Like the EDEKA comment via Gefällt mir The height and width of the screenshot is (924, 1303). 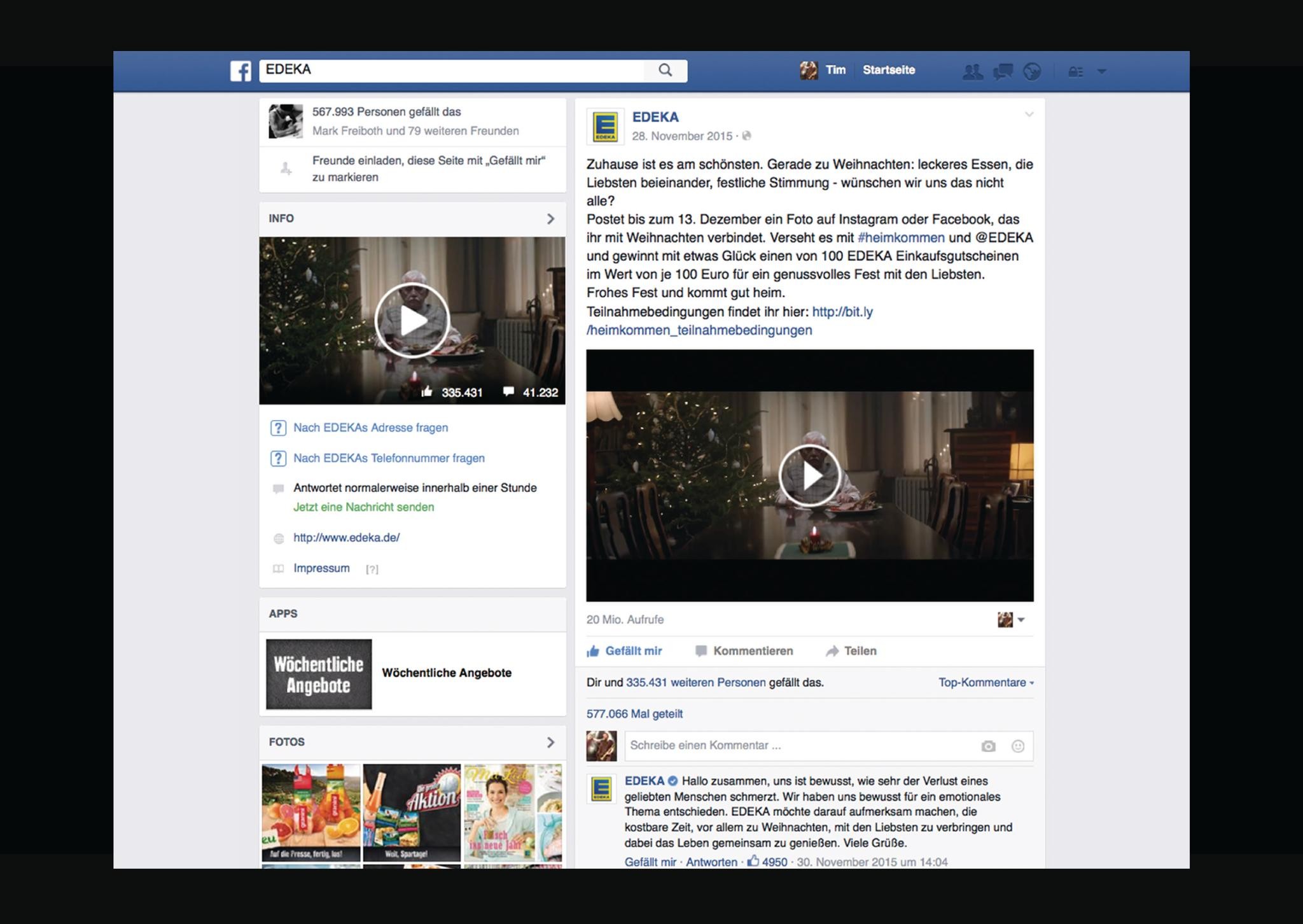(650, 862)
